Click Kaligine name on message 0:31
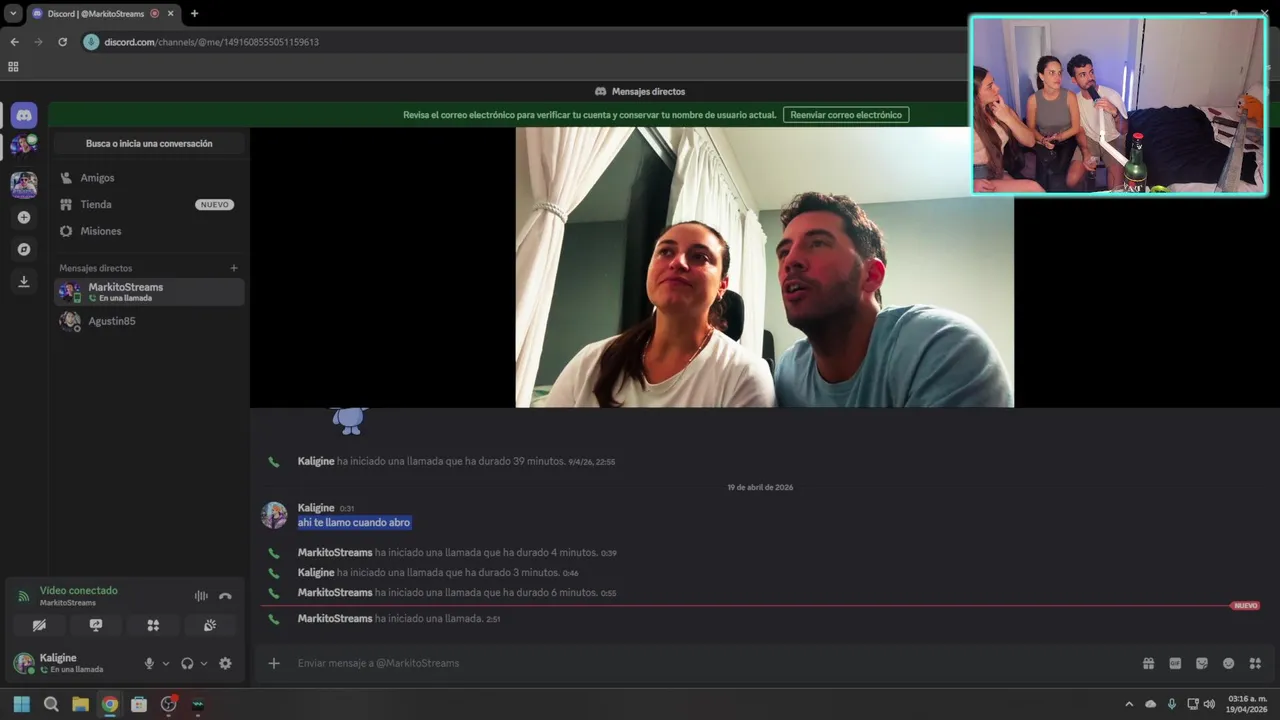Image resolution: width=1280 pixels, height=720 pixels. [x=316, y=508]
